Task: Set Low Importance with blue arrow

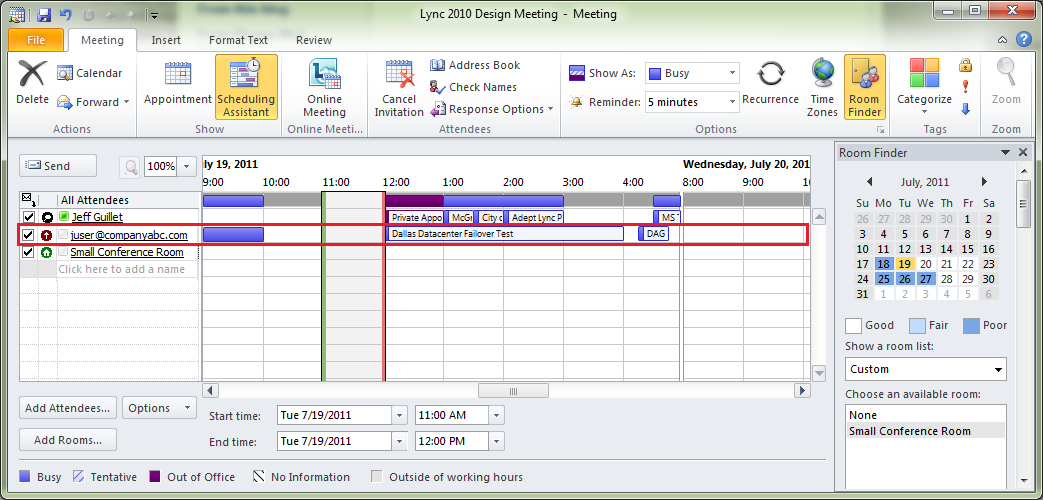Action: (x=965, y=109)
